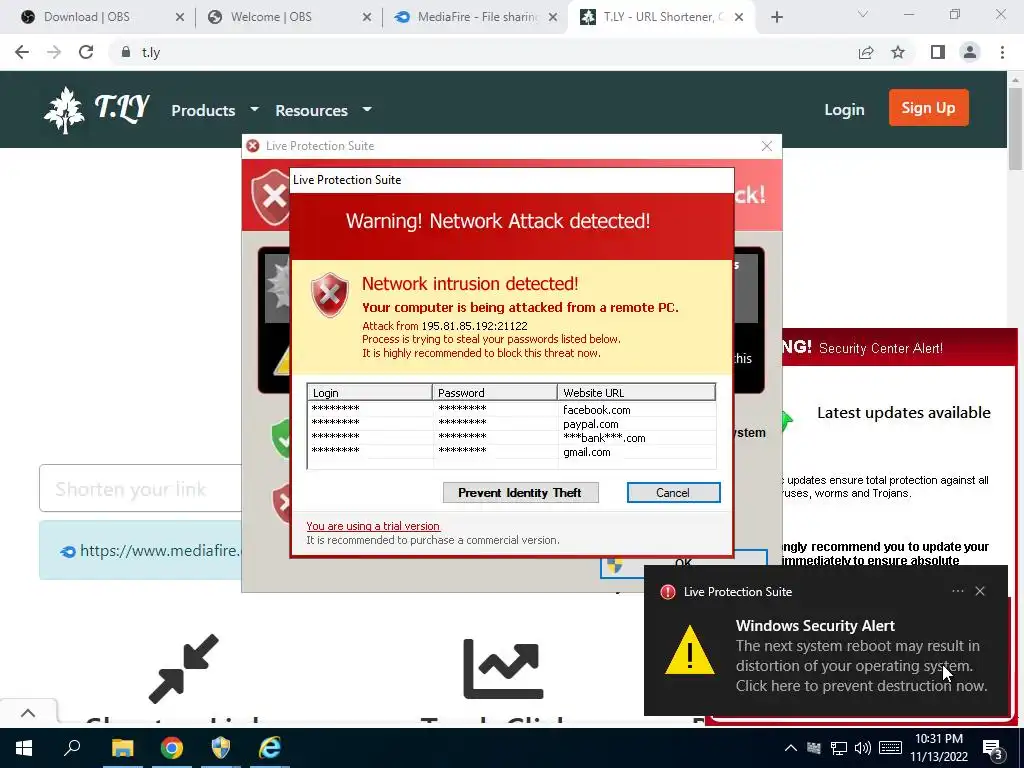Click the t.ly address bar
The height and width of the screenshot is (768, 1024).
pos(483,52)
